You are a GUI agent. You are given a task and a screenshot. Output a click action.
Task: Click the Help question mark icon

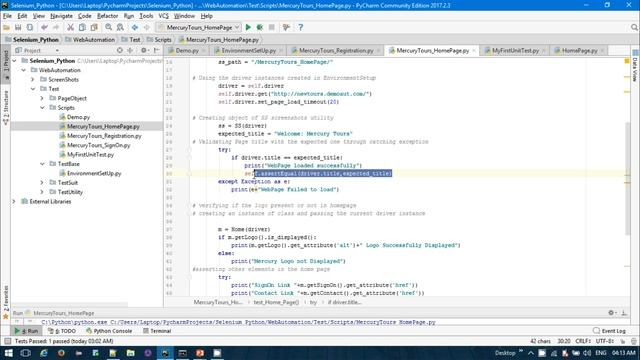[x=301, y=27]
